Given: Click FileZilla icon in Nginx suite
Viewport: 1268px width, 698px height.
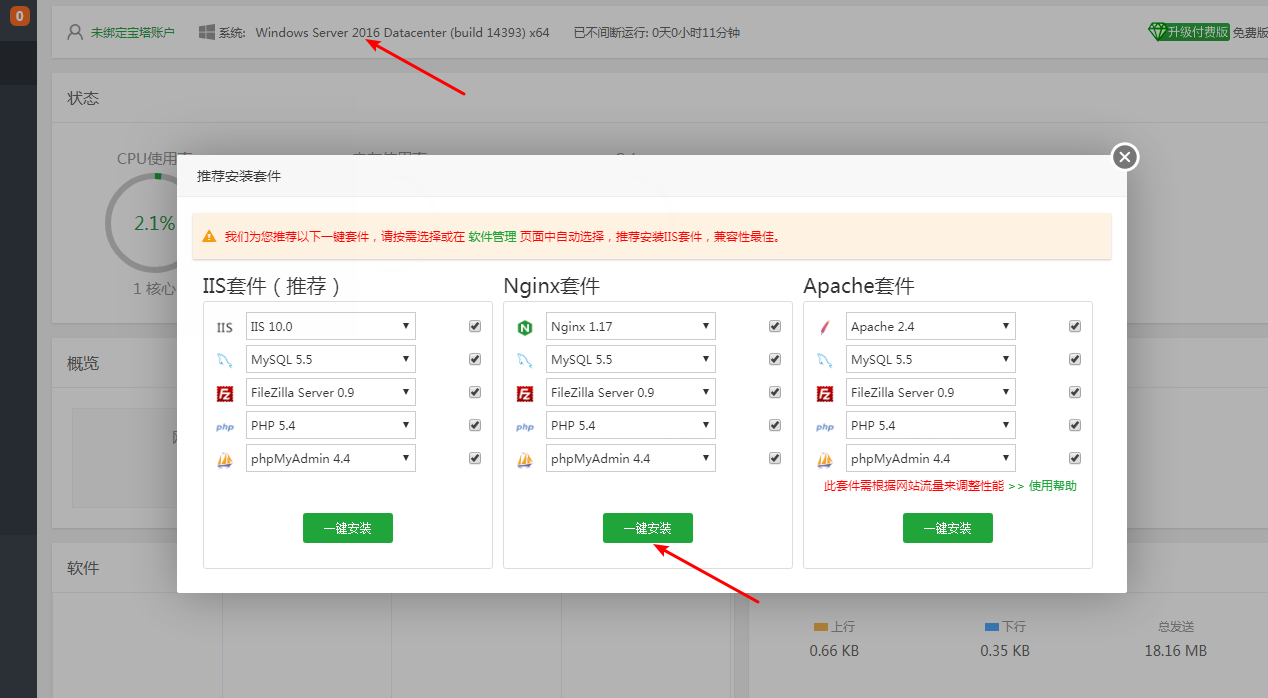Looking at the screenshot, I should tap(525, 393).
